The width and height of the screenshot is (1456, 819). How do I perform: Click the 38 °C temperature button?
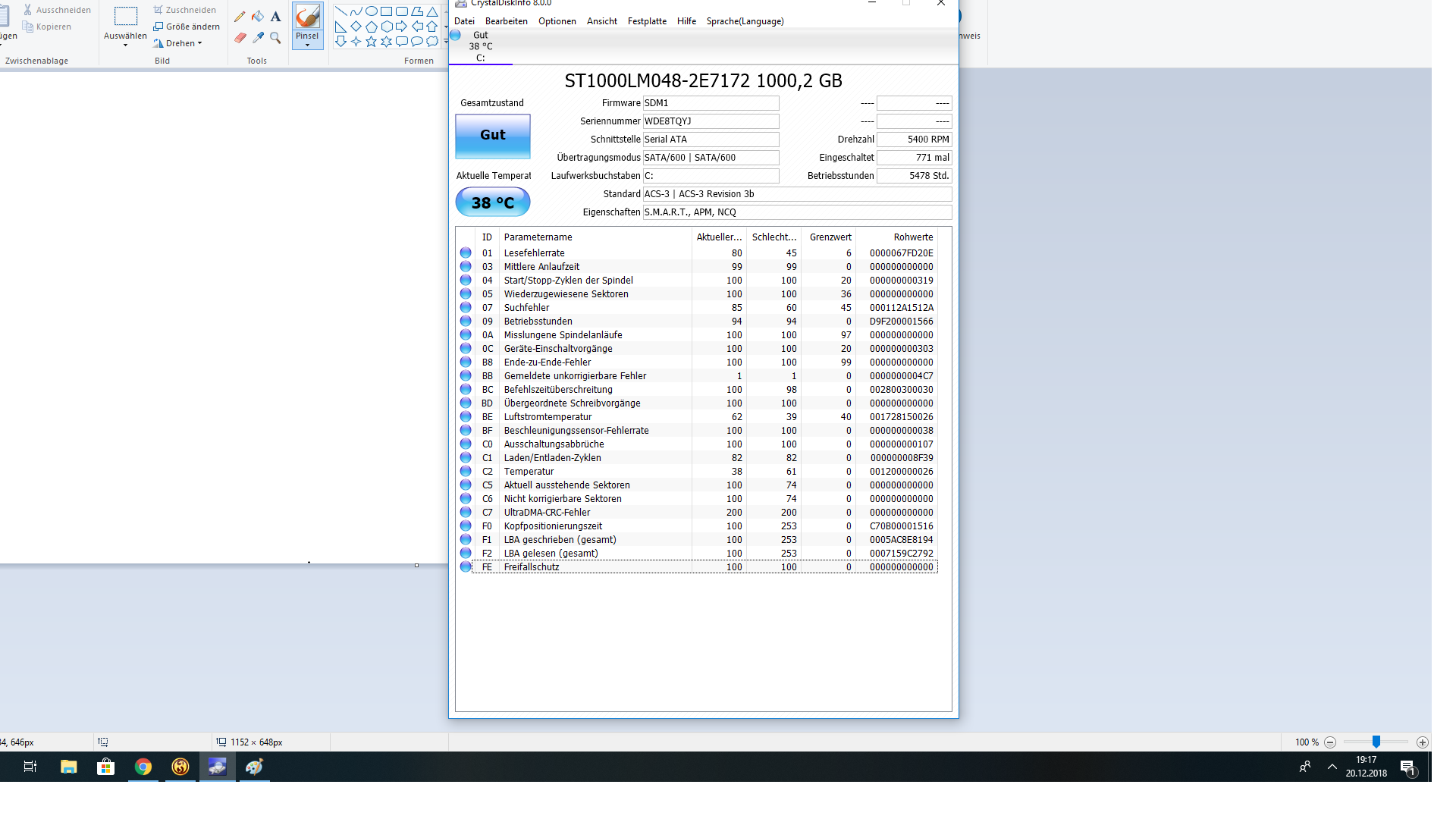pos(492,202)
